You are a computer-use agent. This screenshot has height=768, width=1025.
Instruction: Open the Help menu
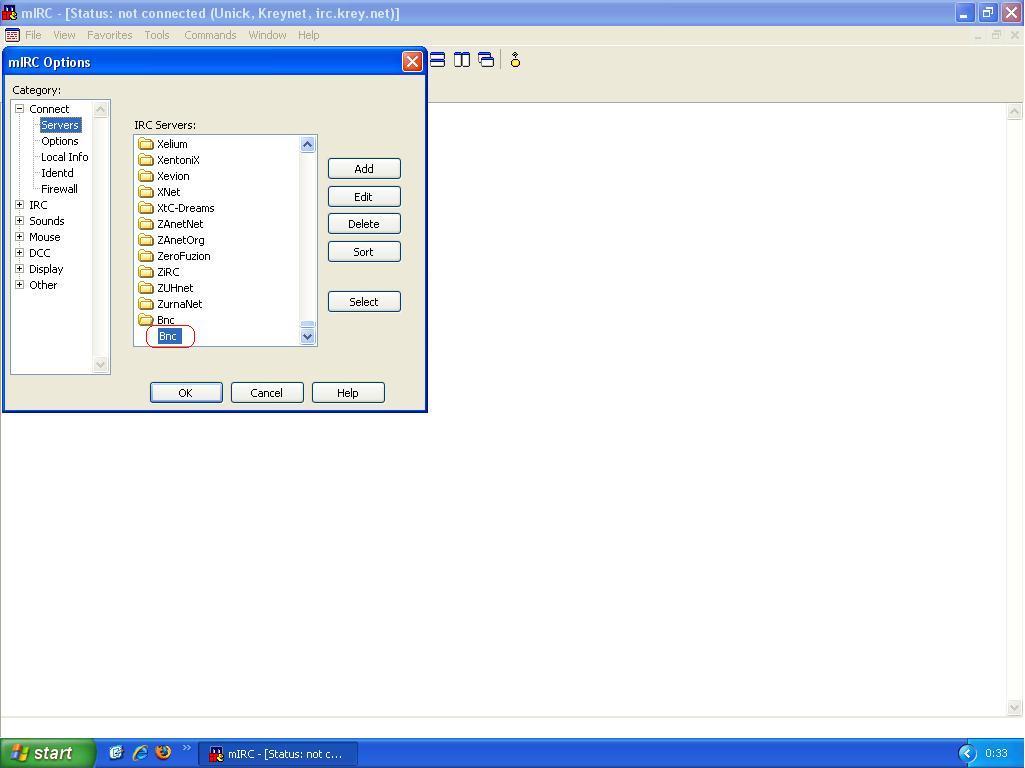point(309,35)
